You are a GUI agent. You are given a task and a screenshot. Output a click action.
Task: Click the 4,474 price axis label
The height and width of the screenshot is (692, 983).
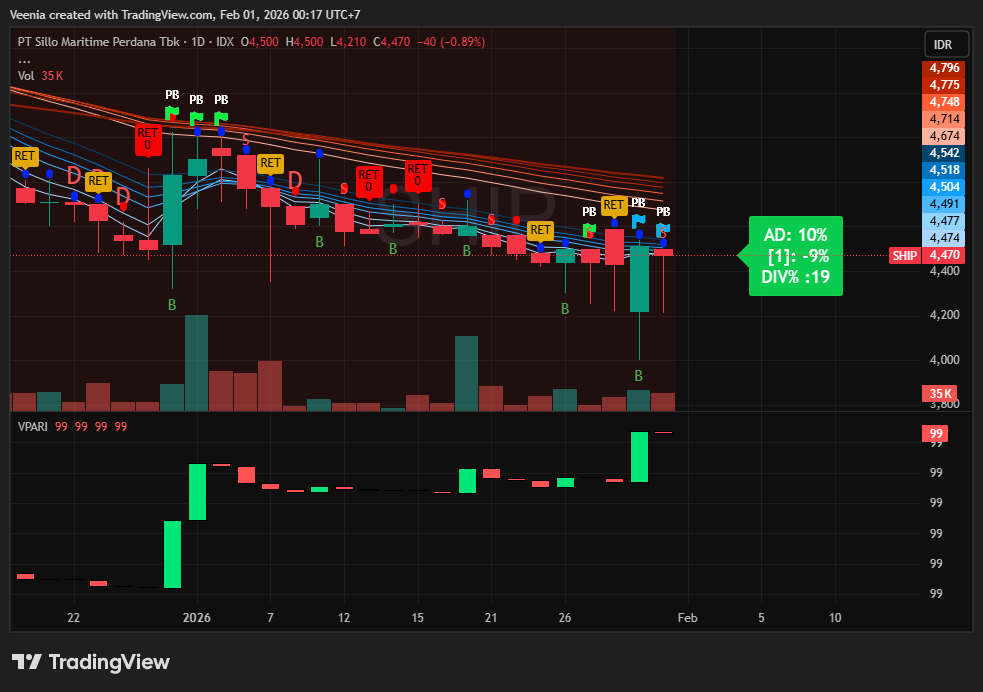[x=944, y=238]
